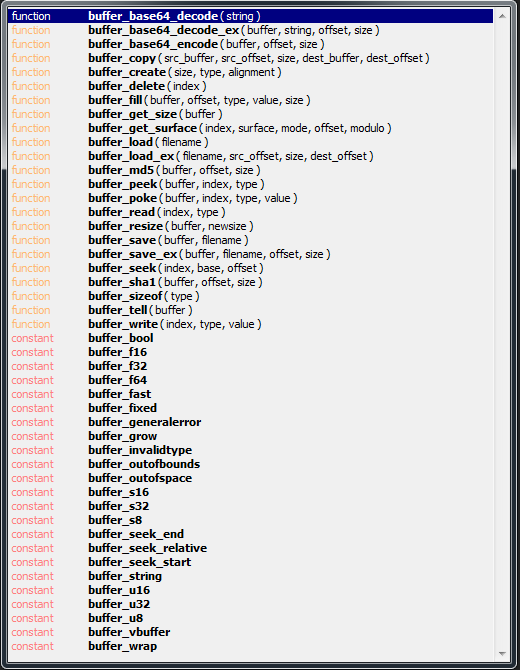Select buffer_outofbounds constant entry
520x670 pixels.
250,464
